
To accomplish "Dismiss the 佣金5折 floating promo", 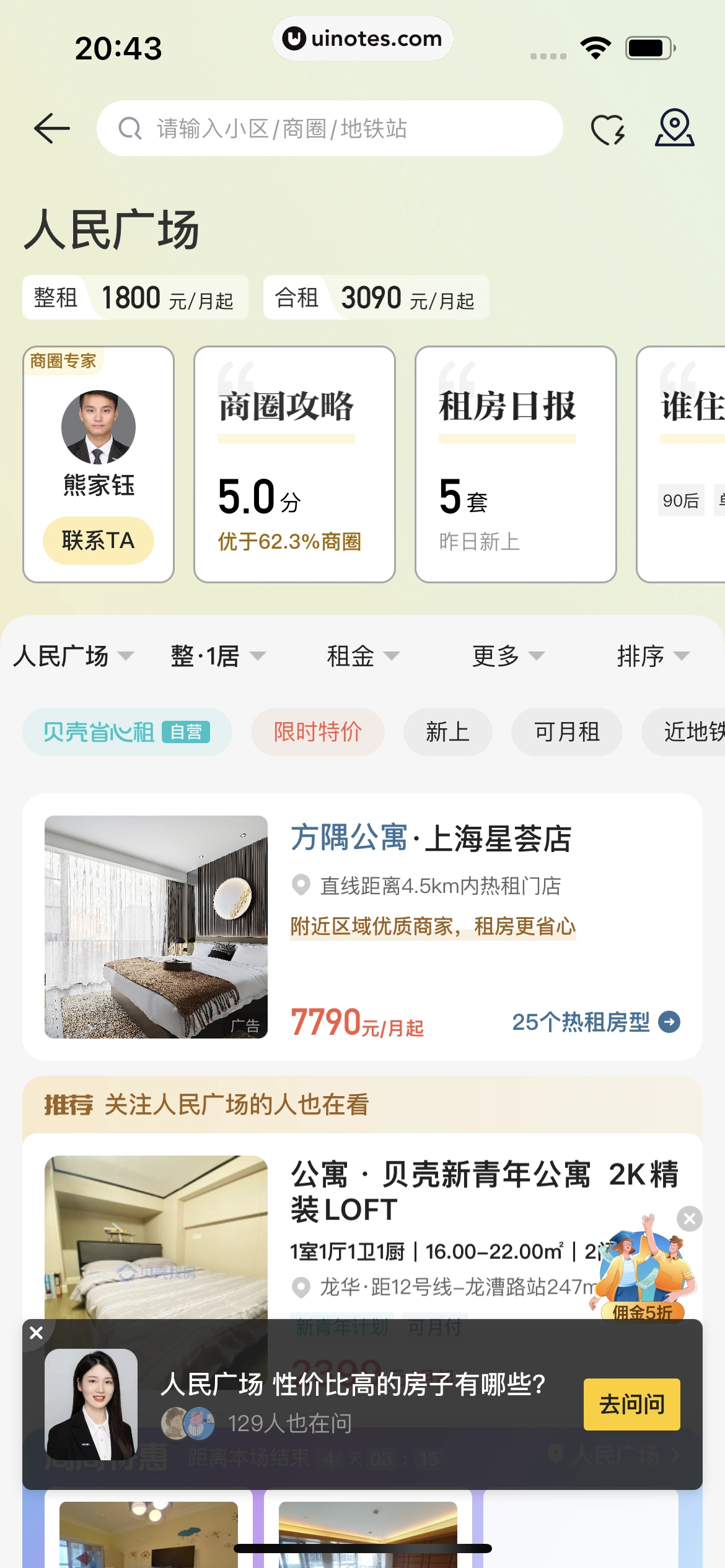I will pyautogui.click(x=690, y=1219).
